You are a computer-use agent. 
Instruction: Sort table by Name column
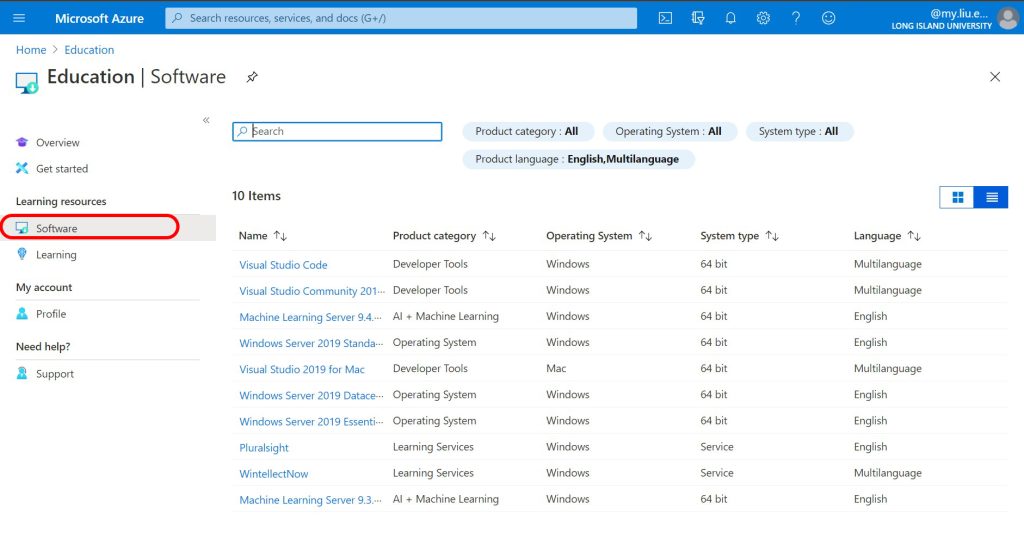(x=263, y=236)
